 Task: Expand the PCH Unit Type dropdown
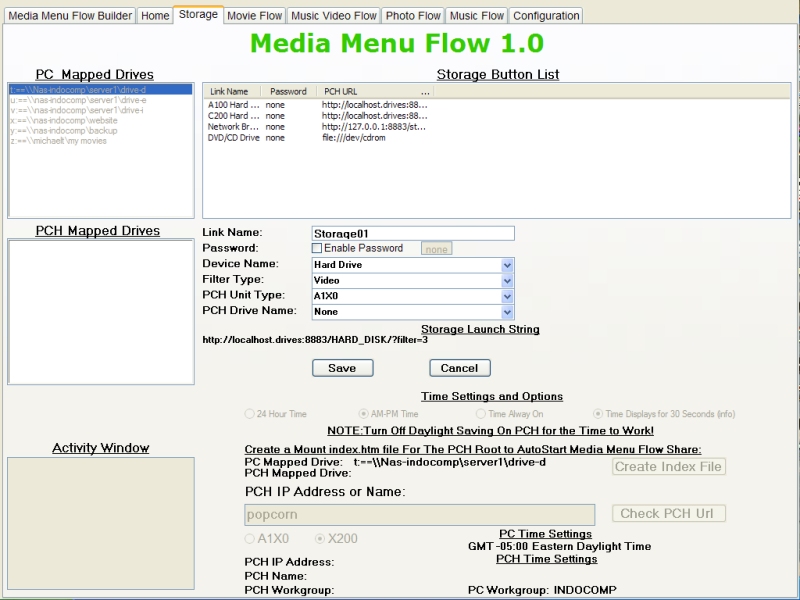click(x=507, y=296)
